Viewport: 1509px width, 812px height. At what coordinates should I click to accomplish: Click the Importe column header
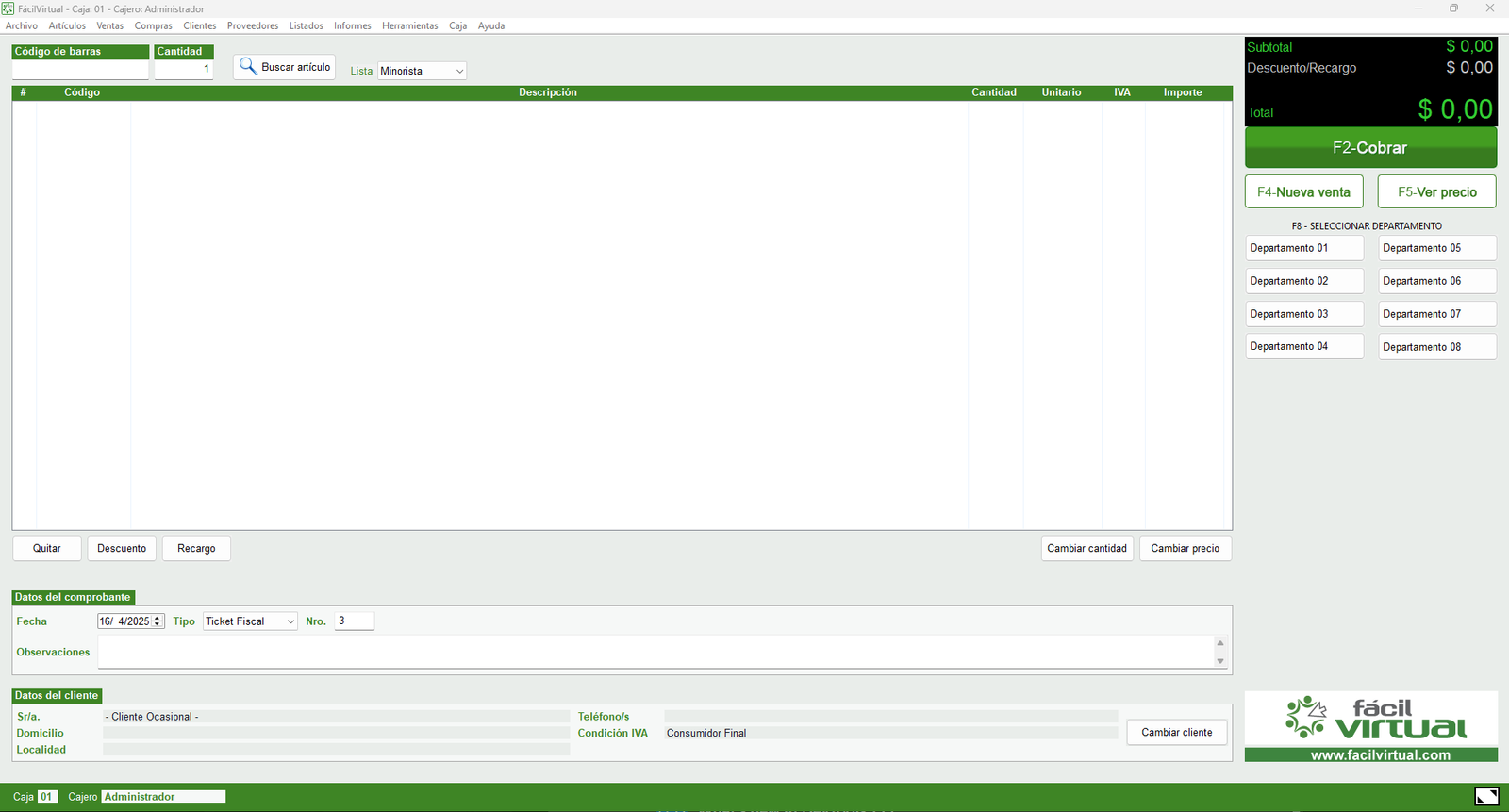coord(1183,92)
